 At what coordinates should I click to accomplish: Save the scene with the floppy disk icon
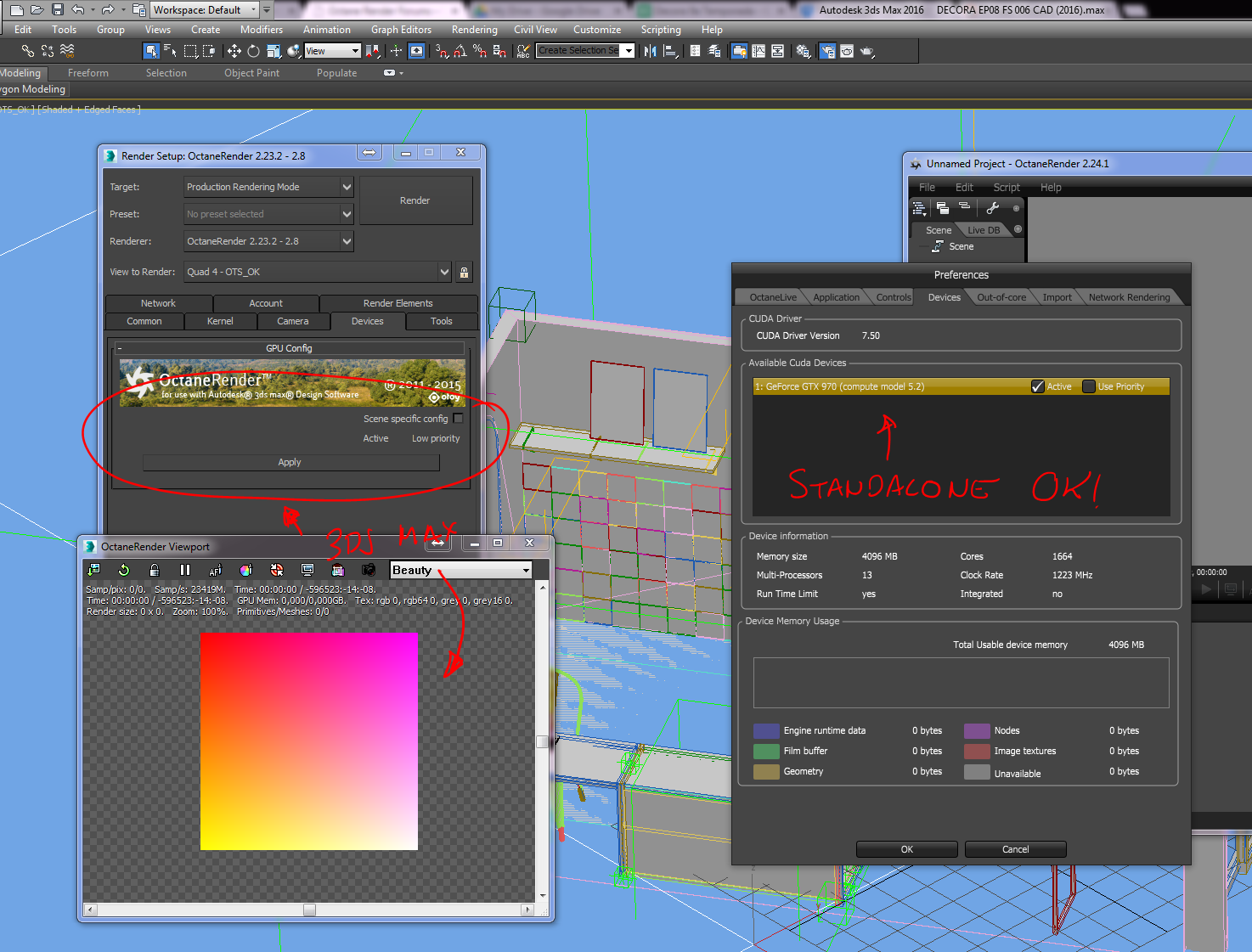(x=58, y=9)
